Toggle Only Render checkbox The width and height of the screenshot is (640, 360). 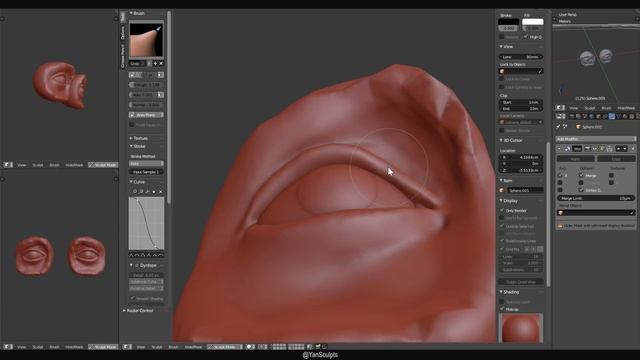(x=502, y=210)
